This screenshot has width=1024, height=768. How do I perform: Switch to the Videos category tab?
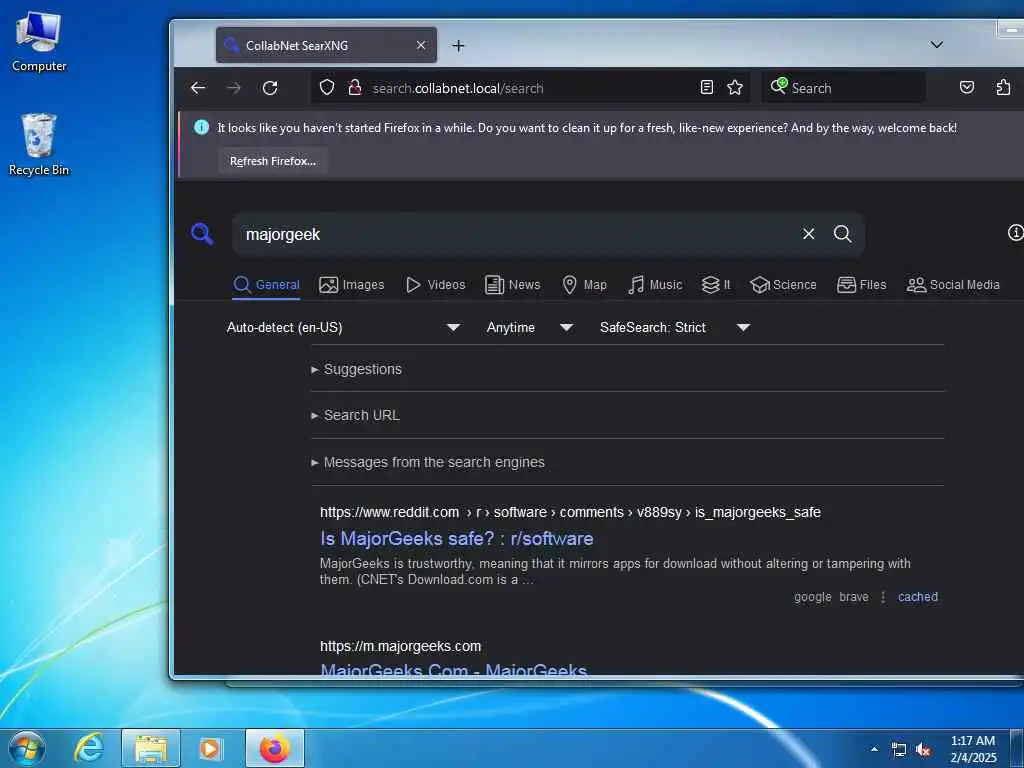(x=436, y=285)
